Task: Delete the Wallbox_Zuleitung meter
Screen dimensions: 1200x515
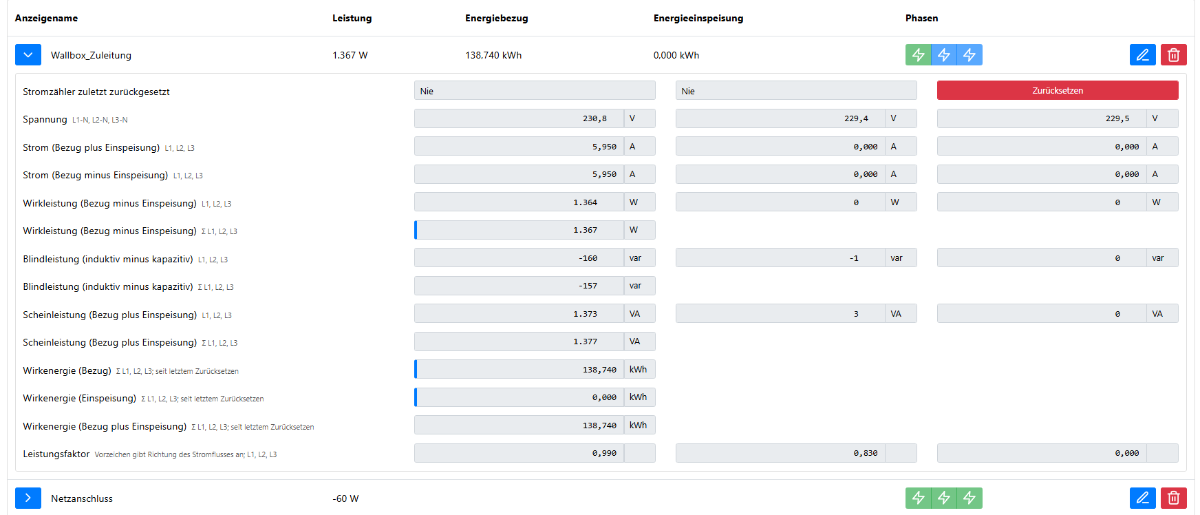Action: coord(1173,55)
